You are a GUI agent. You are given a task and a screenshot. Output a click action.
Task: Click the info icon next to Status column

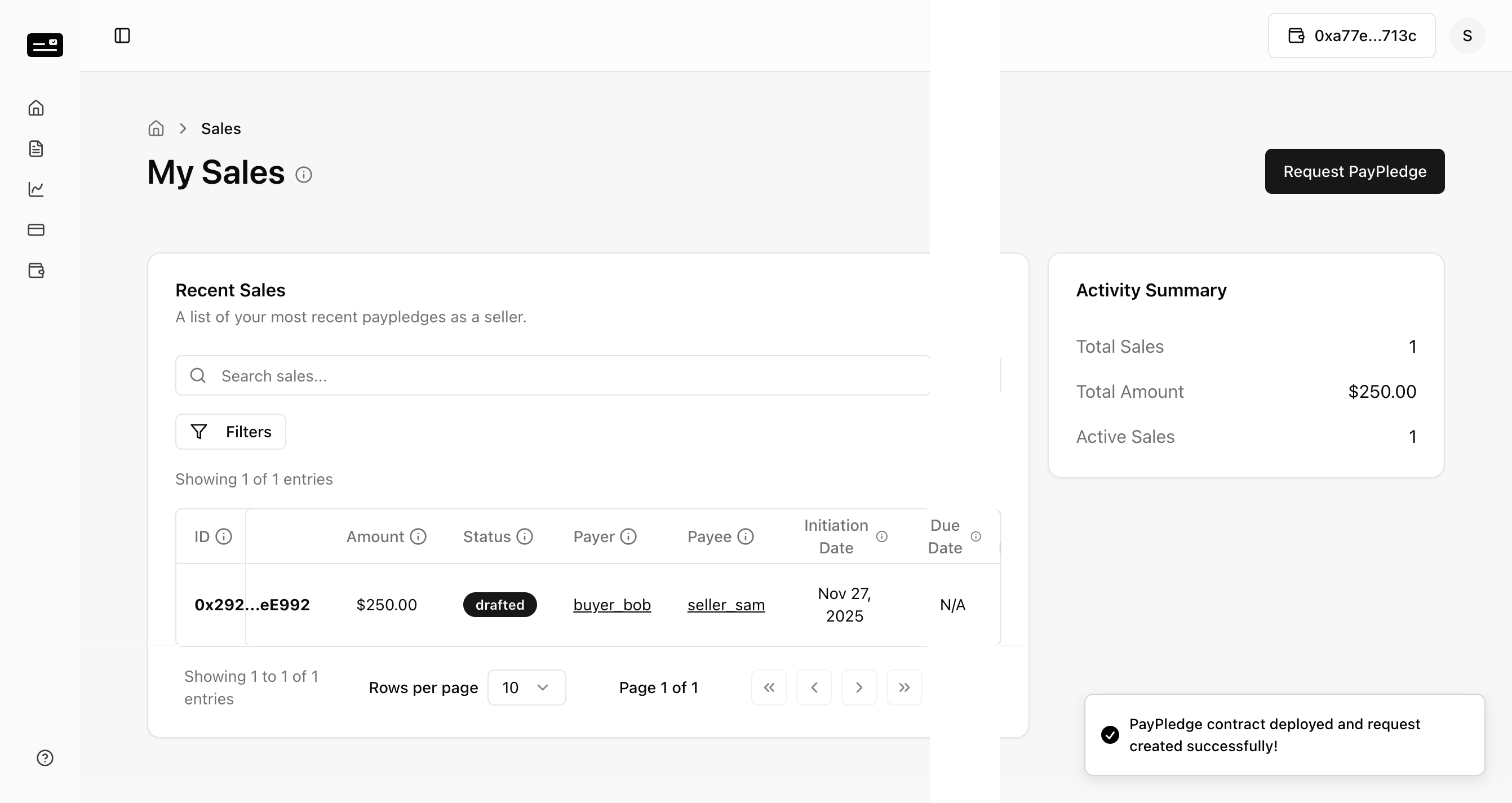coord(525,536)
